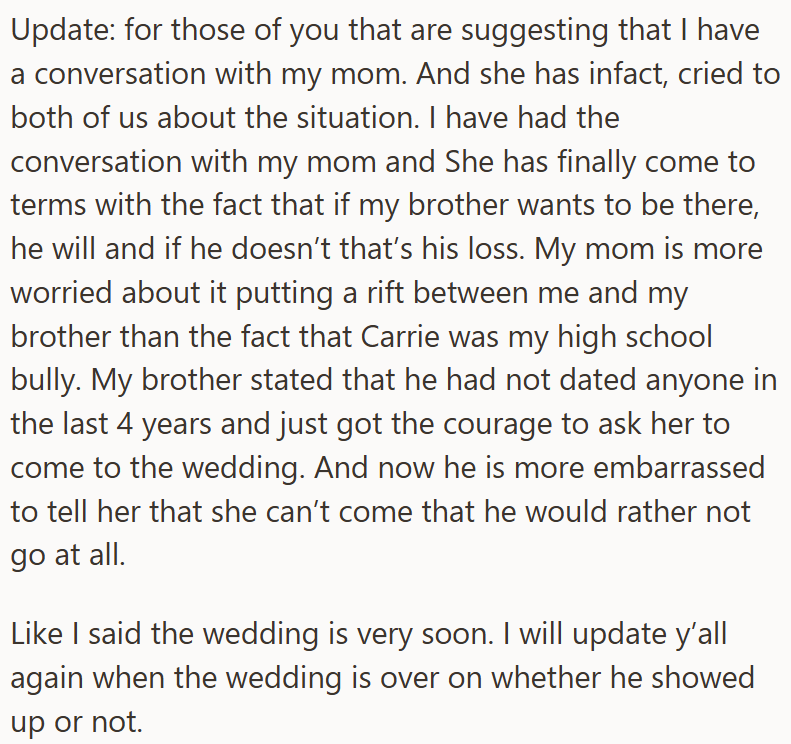
Task: Click the word "bully." starting a line
Action: 46,380
